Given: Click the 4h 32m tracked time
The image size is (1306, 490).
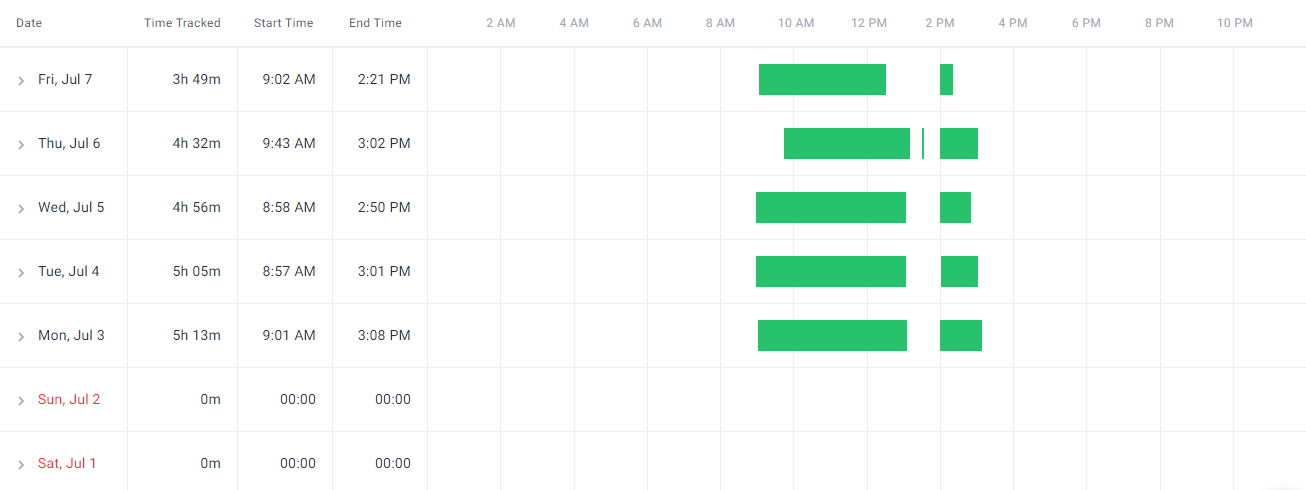Looking at the screenshot, I should (196, 143).
